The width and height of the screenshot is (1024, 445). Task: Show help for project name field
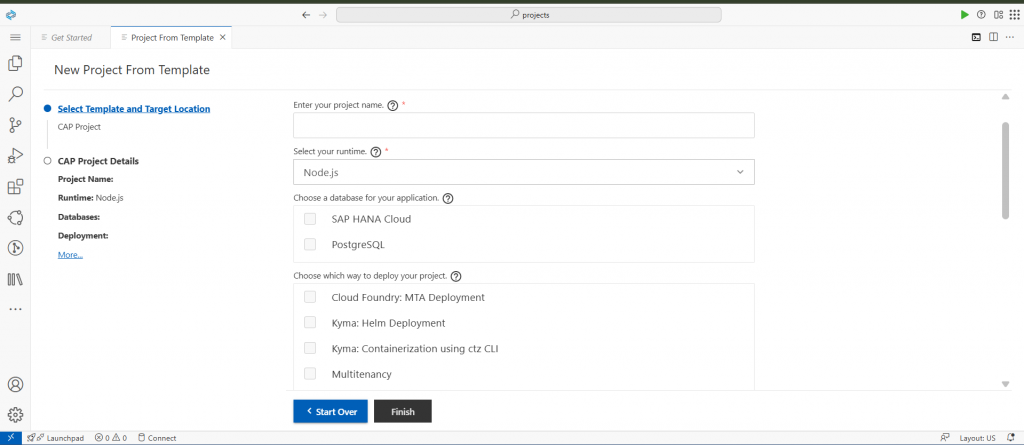(x=392, y=105)
